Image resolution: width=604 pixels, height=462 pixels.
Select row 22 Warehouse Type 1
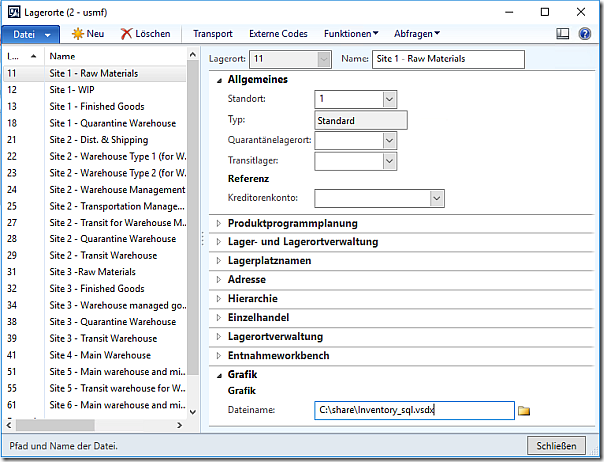(x=95, y=156)
